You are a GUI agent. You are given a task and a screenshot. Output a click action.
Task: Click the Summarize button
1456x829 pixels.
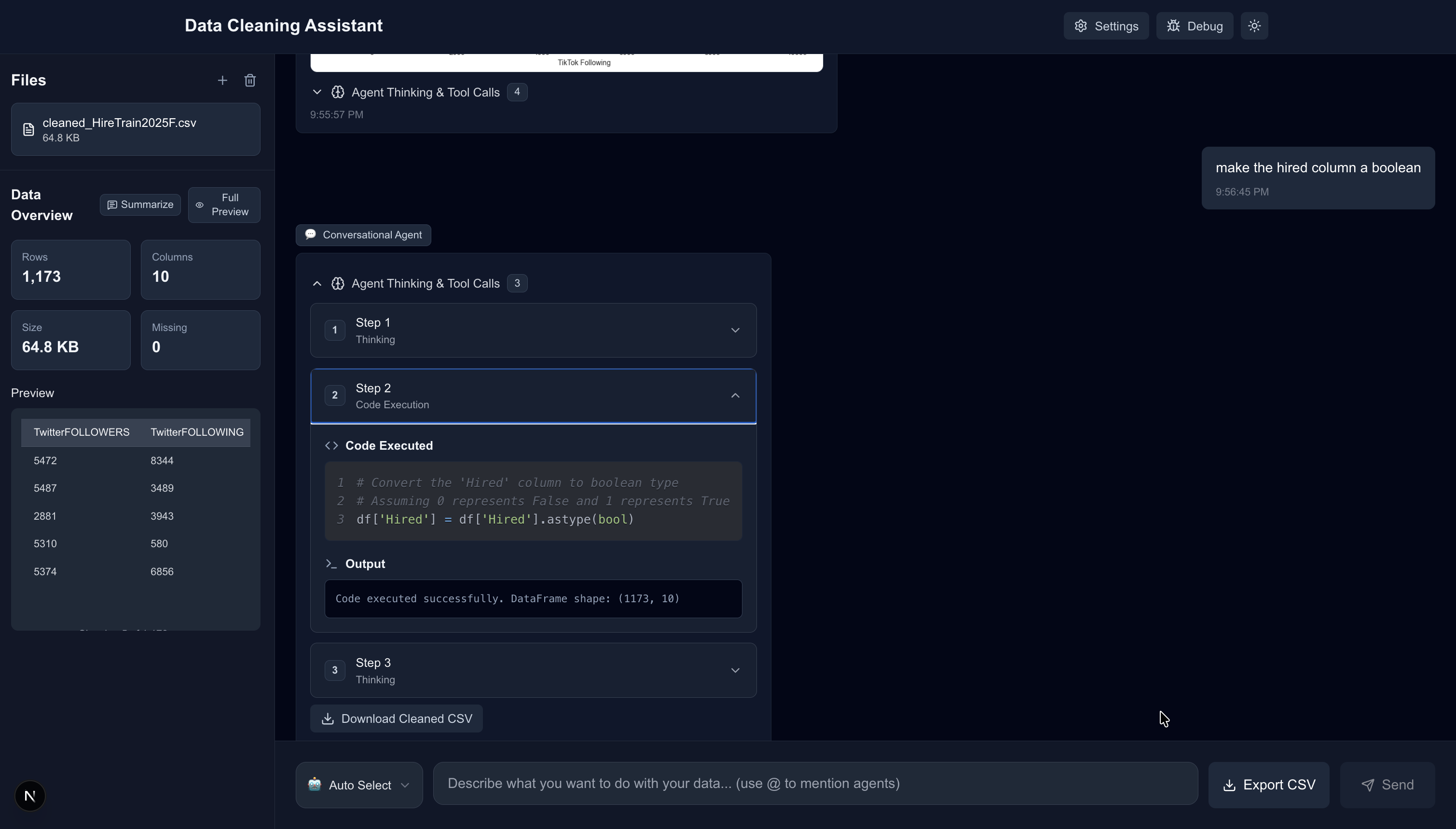pyautogui.click(x=140, y=205)
